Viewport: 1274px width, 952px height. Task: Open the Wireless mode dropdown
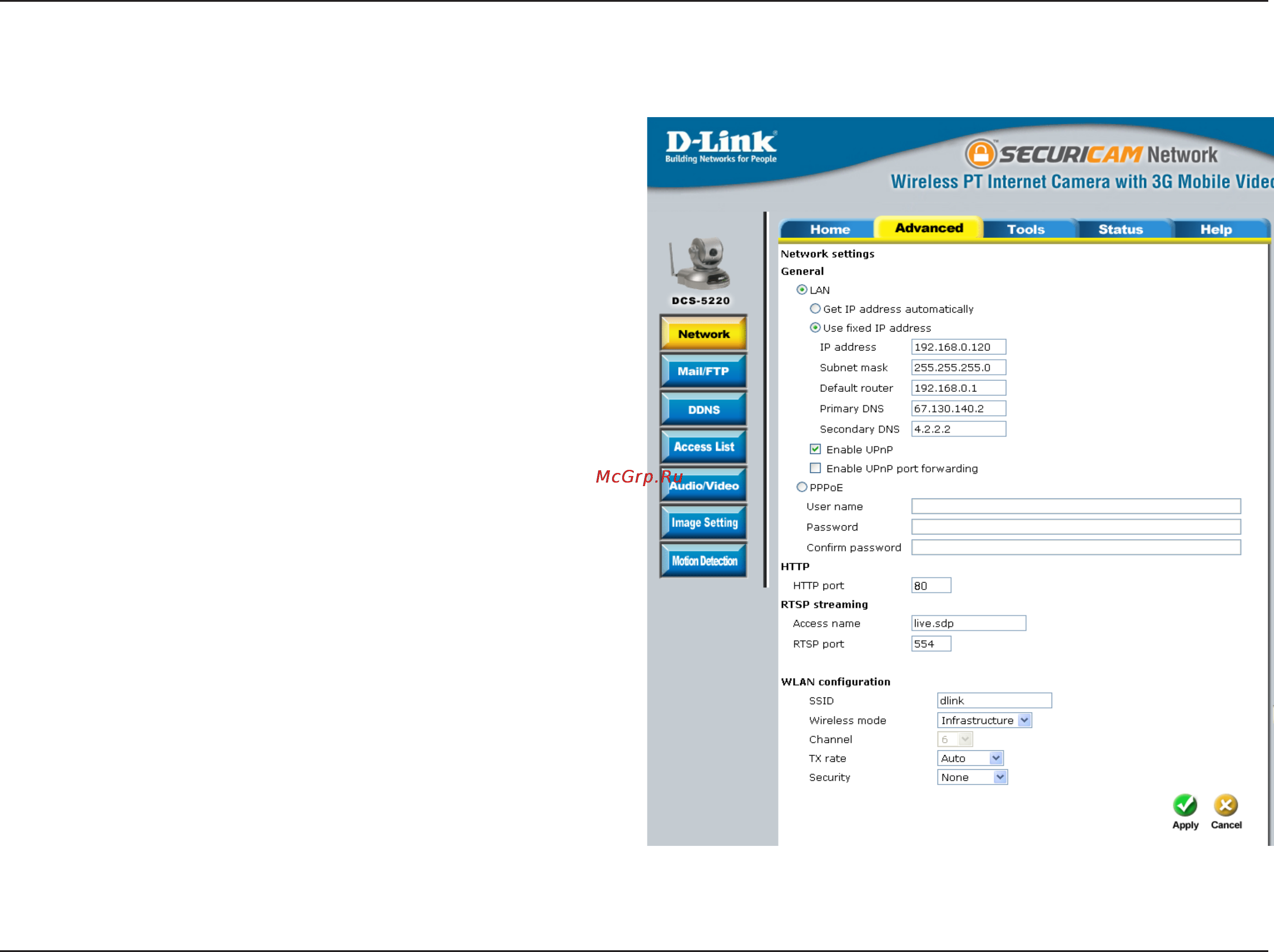tap(984, 720)
